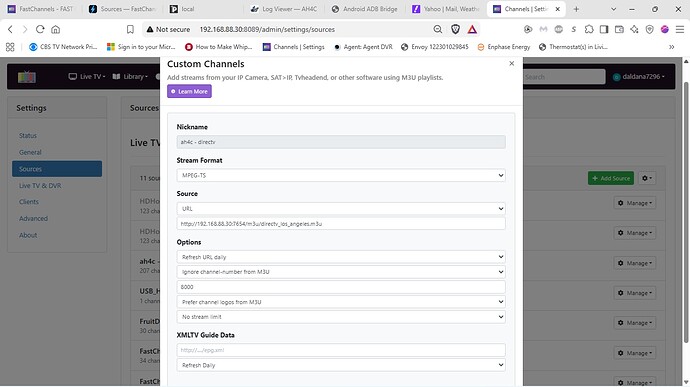The height and width of the screenshot is (387, 690).
Task: Open the Envoy 122301029845 bookmark
Action: [435, 47]
